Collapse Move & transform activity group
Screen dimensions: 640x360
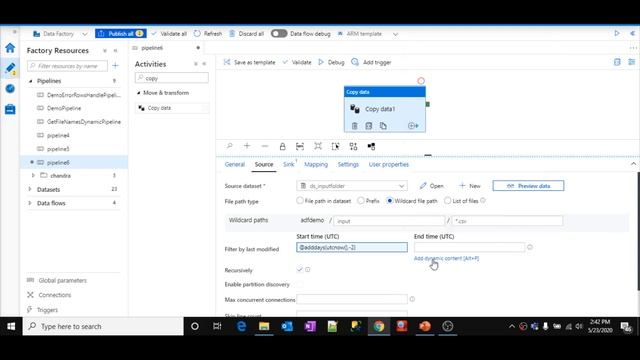tap(139, 93)
